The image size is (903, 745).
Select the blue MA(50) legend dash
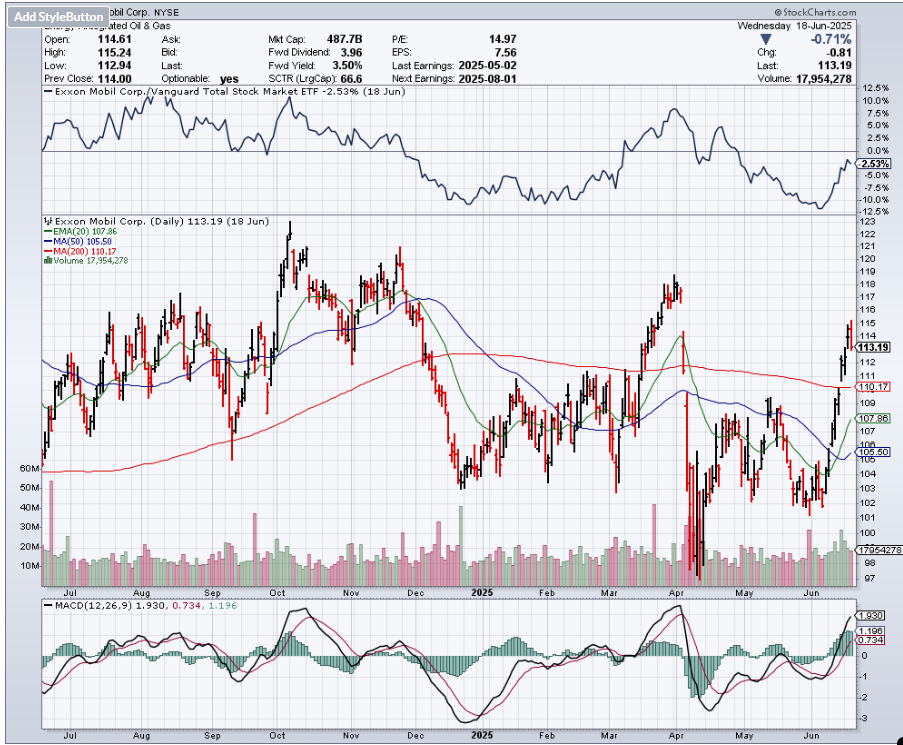pos(48,241)
